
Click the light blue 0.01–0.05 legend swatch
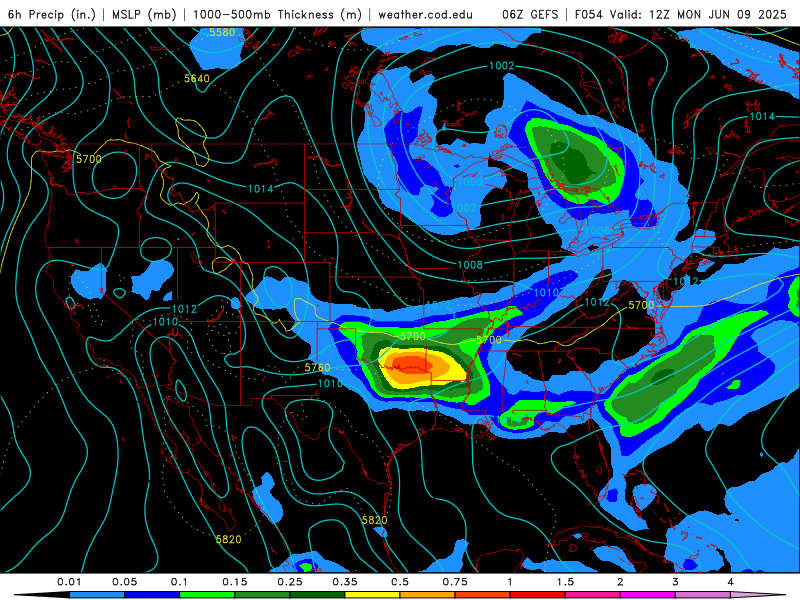point(97,595)
